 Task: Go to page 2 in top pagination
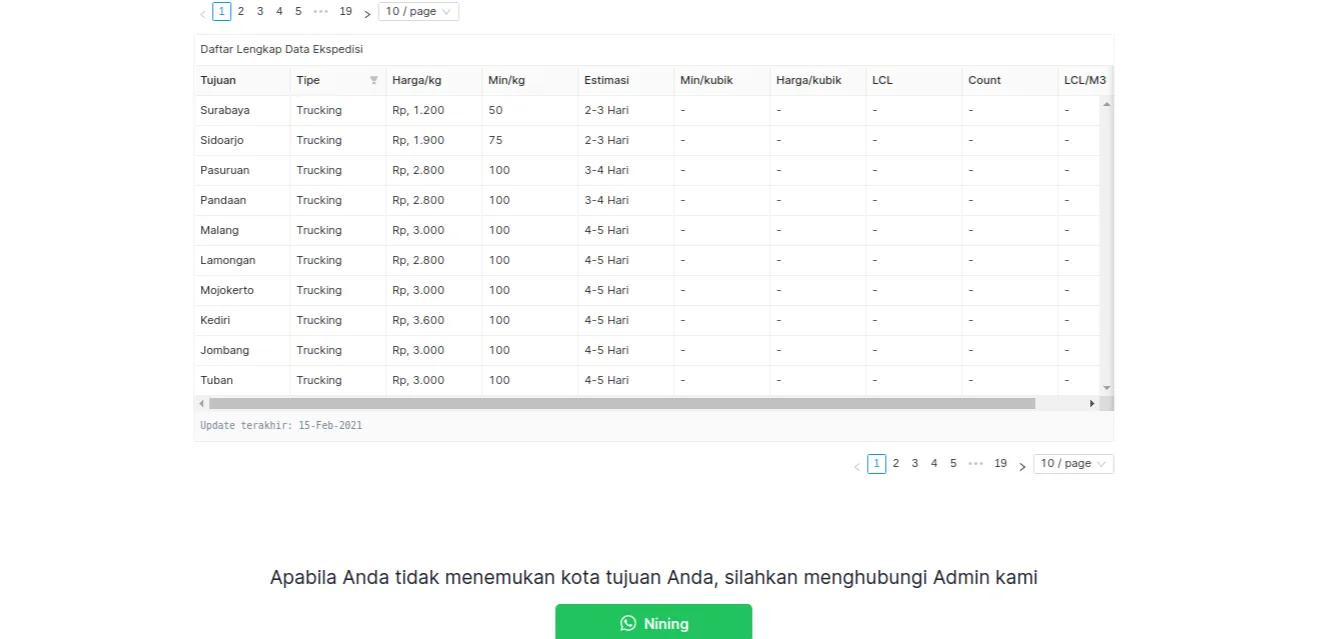241,12
